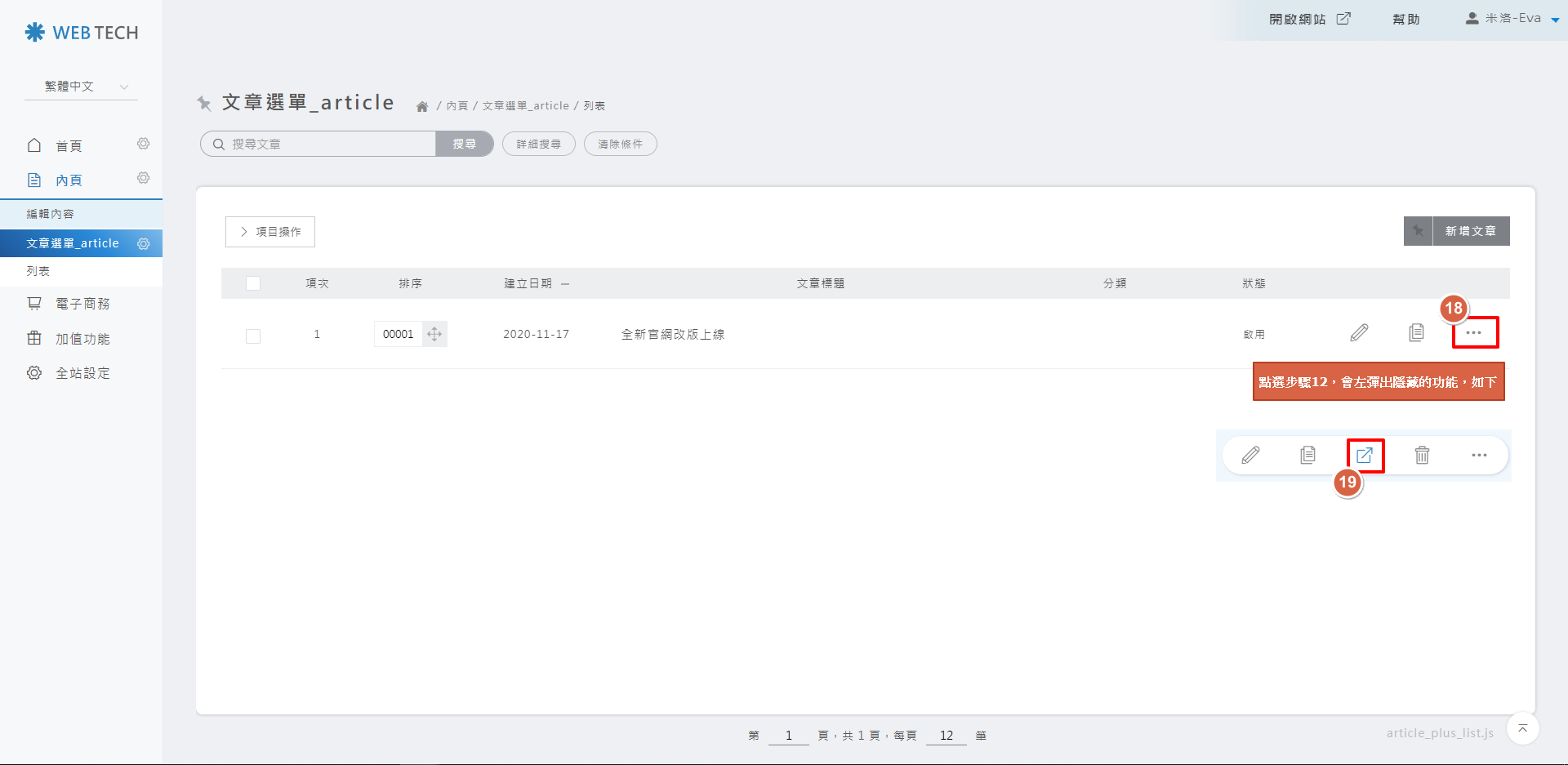1568x765 pixels.
Task: Click the copy document icon in article row
Action: point(1416,333)
